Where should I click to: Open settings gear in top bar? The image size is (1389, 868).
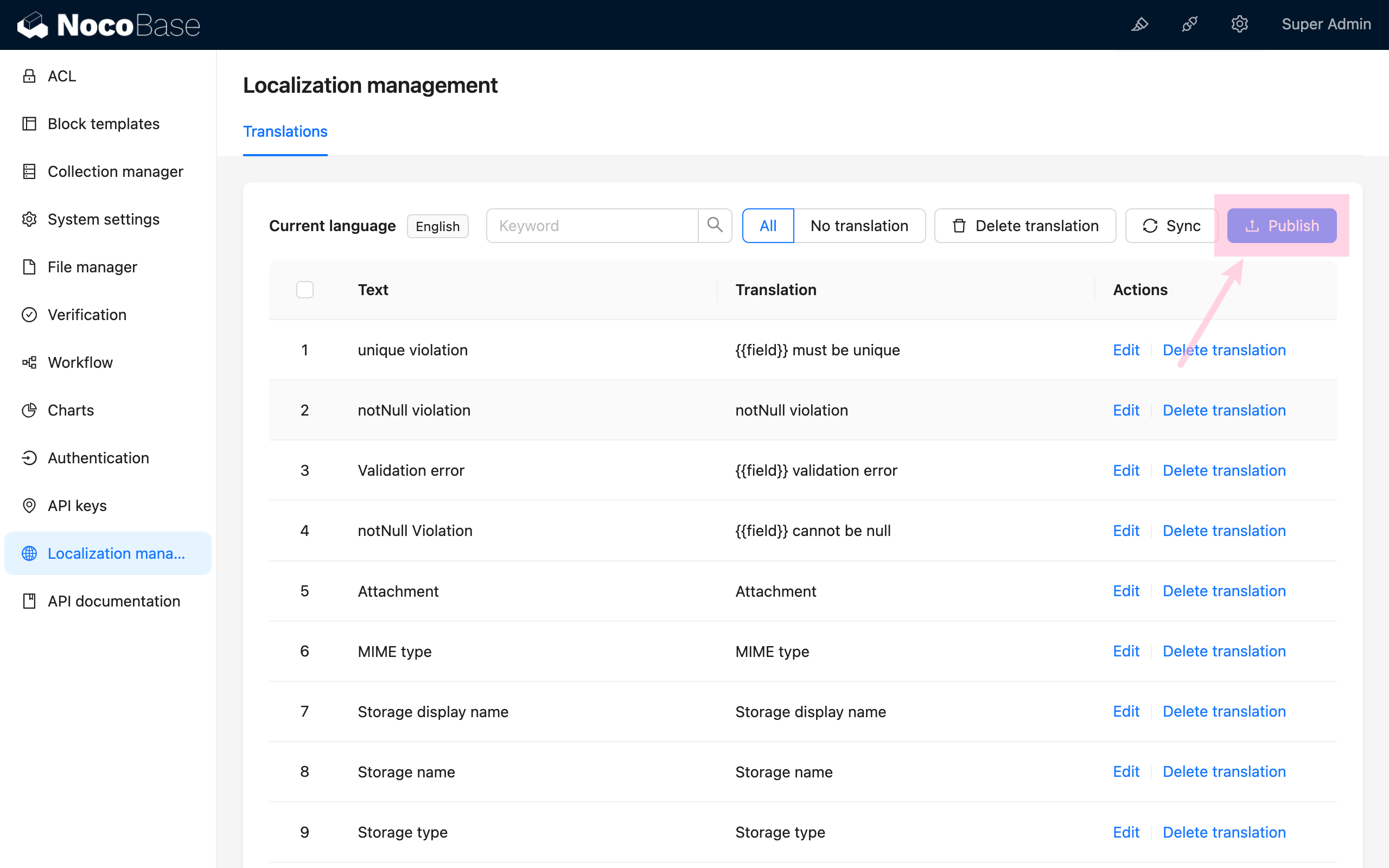[1239, 24]
